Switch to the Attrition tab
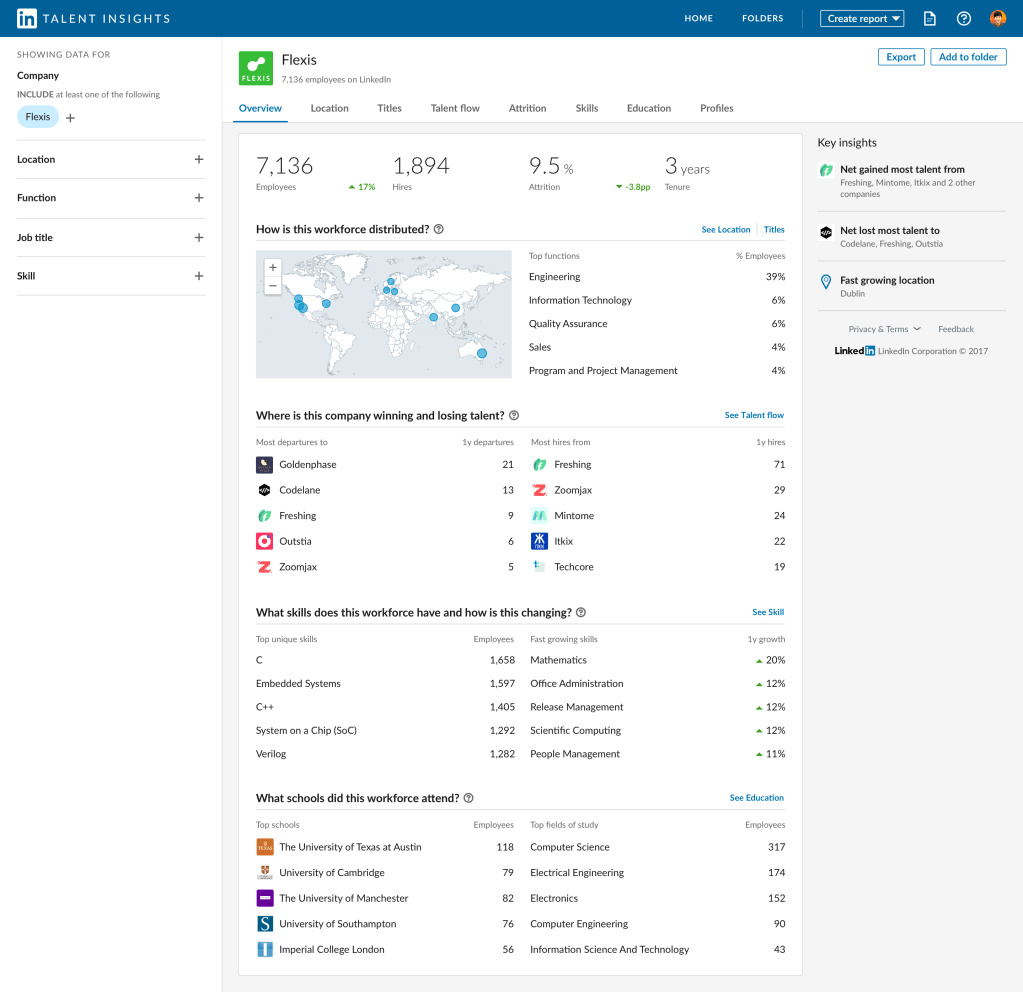 [x=527, y=108]
